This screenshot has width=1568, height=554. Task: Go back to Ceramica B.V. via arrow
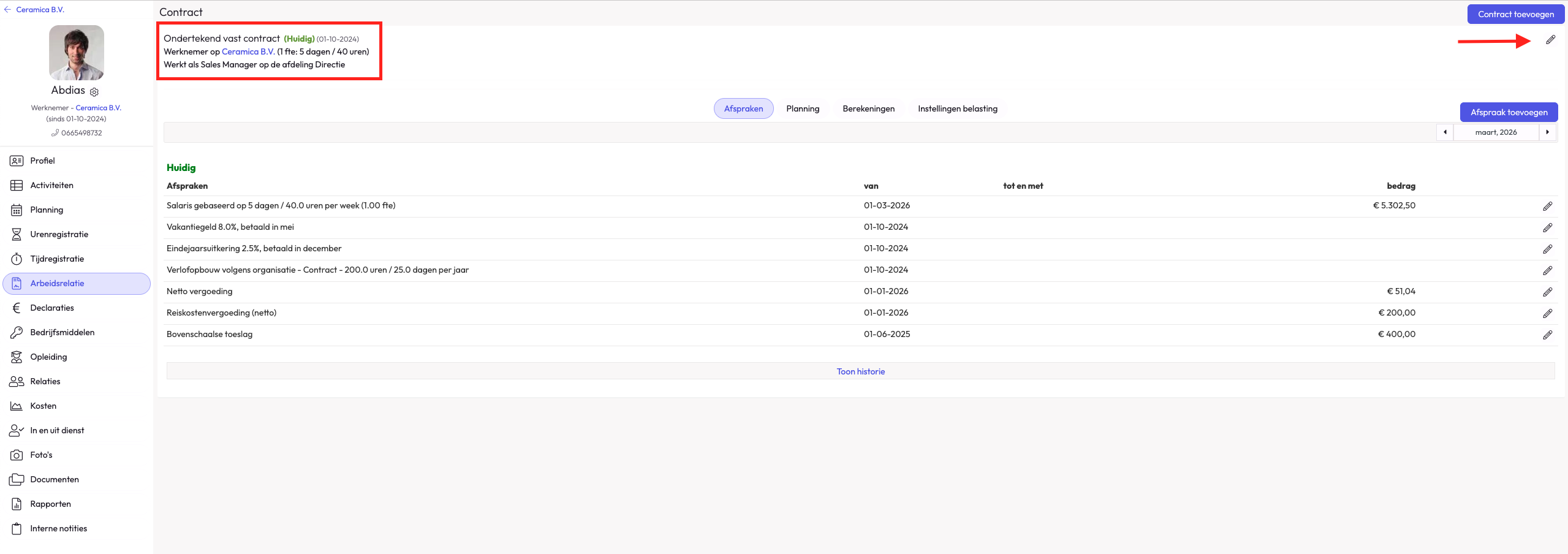pos(7,10)
